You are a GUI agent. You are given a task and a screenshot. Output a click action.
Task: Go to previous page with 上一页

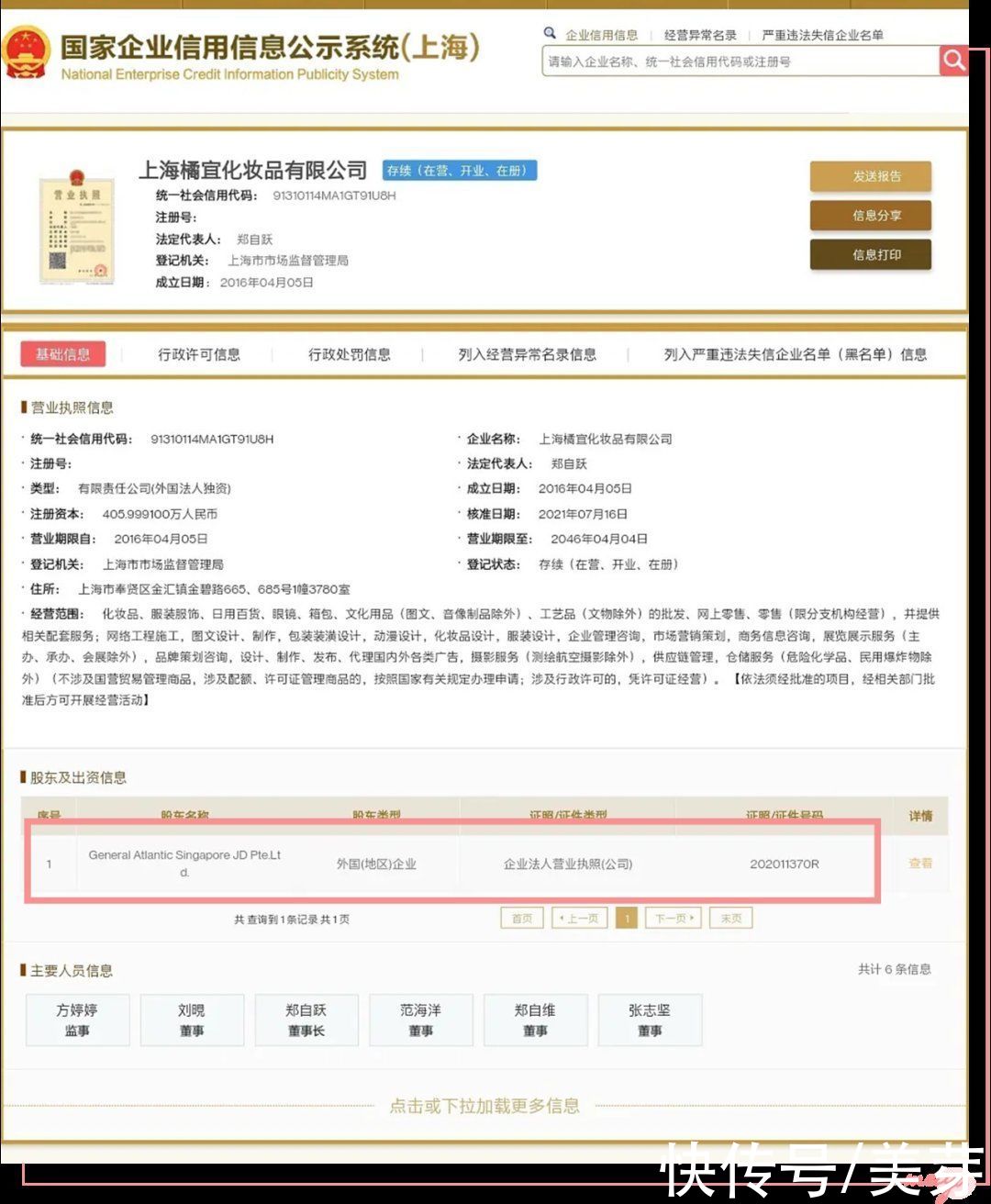[x=580, y=918]
